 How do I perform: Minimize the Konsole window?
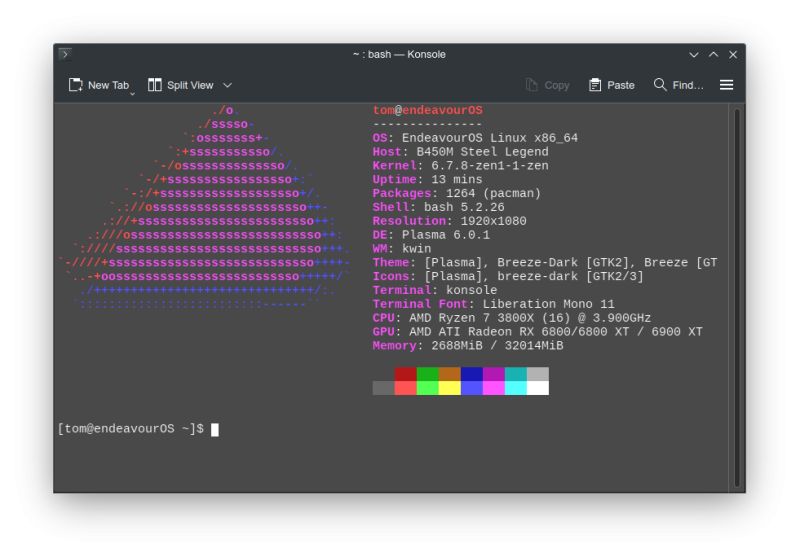pyautogui.click(x=694, y=55)
